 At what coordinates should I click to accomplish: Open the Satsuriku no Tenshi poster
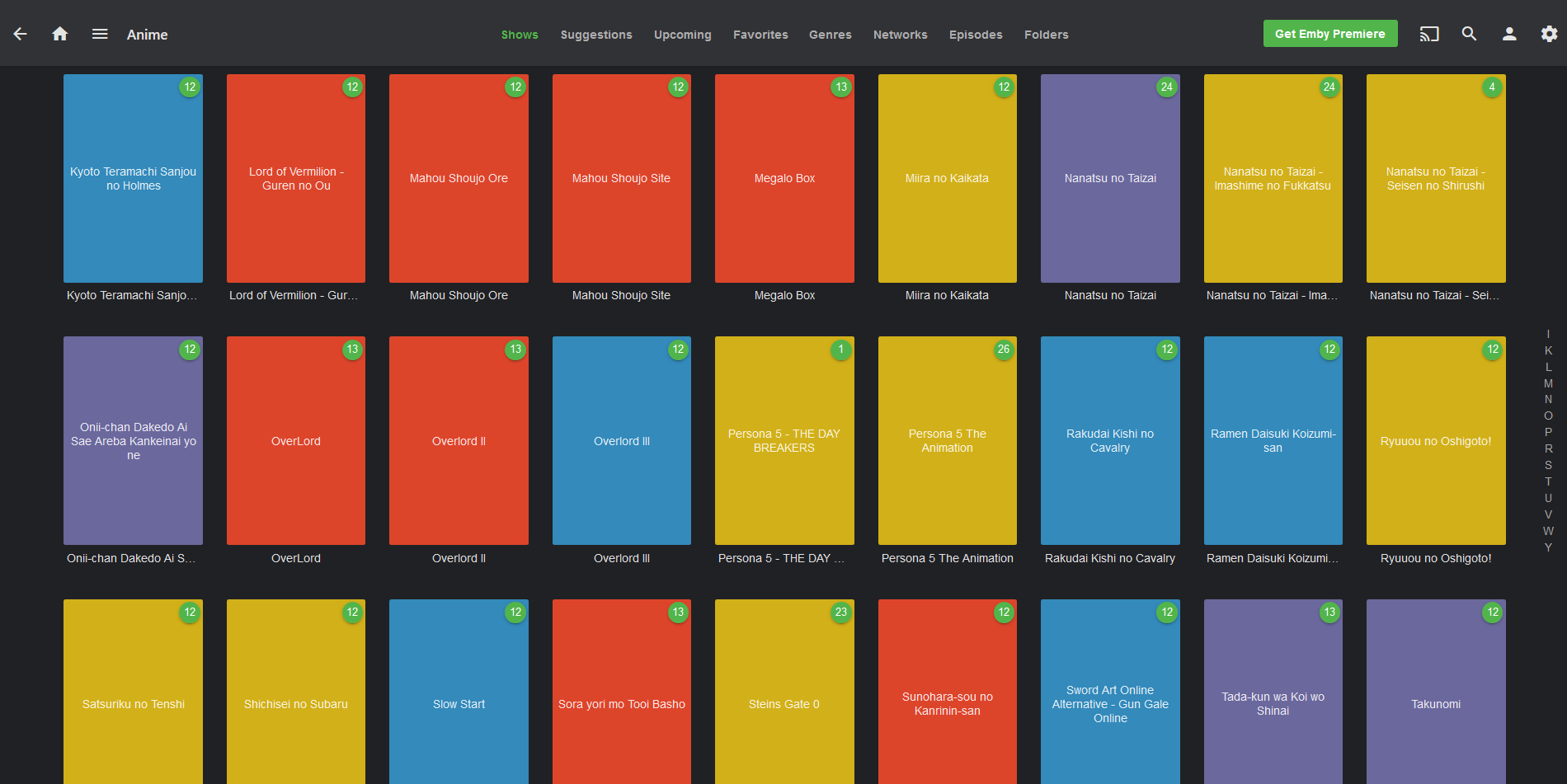pos(133,692)
